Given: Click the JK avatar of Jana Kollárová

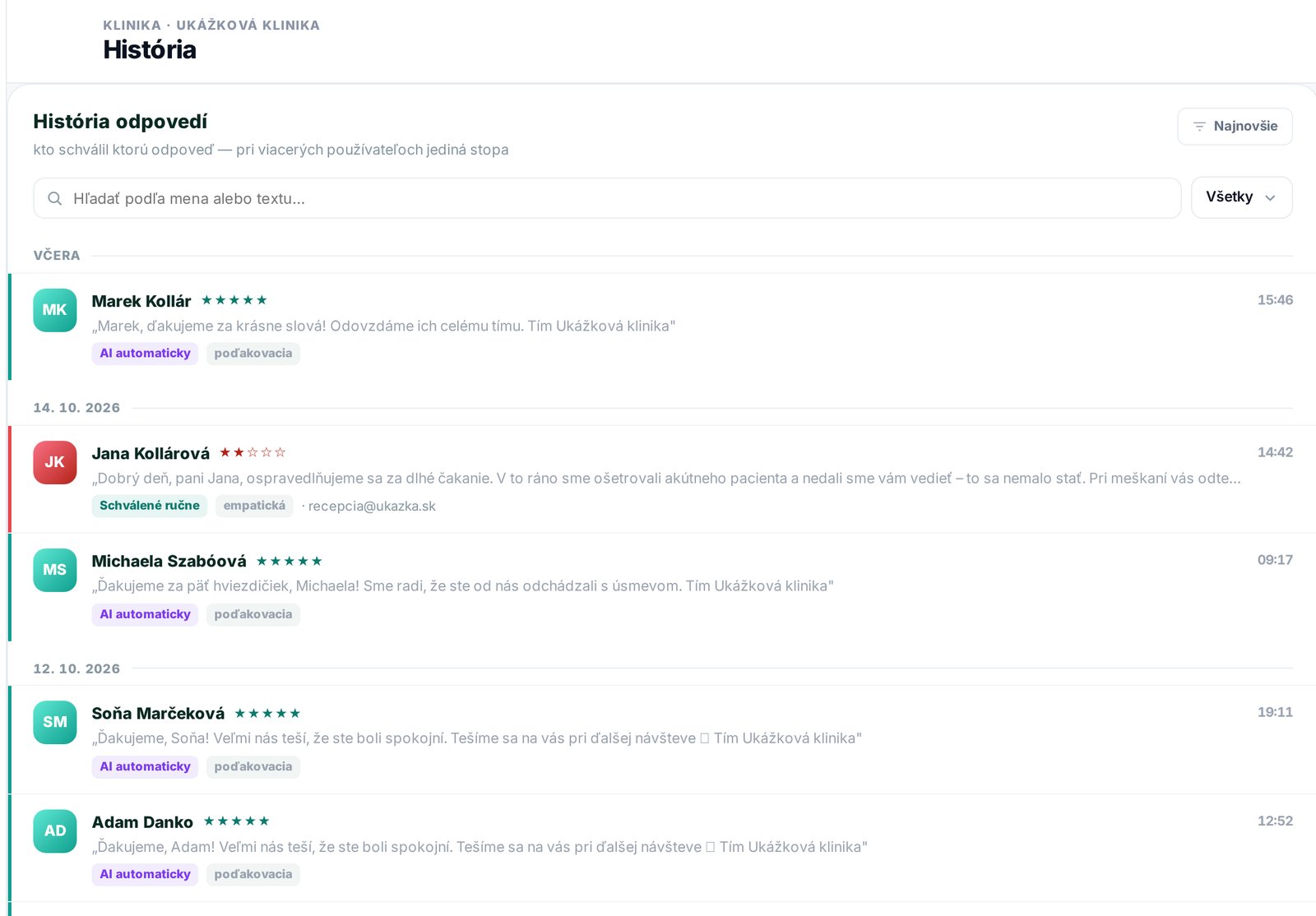Looking at the screenshot, I should pos(55,462).
